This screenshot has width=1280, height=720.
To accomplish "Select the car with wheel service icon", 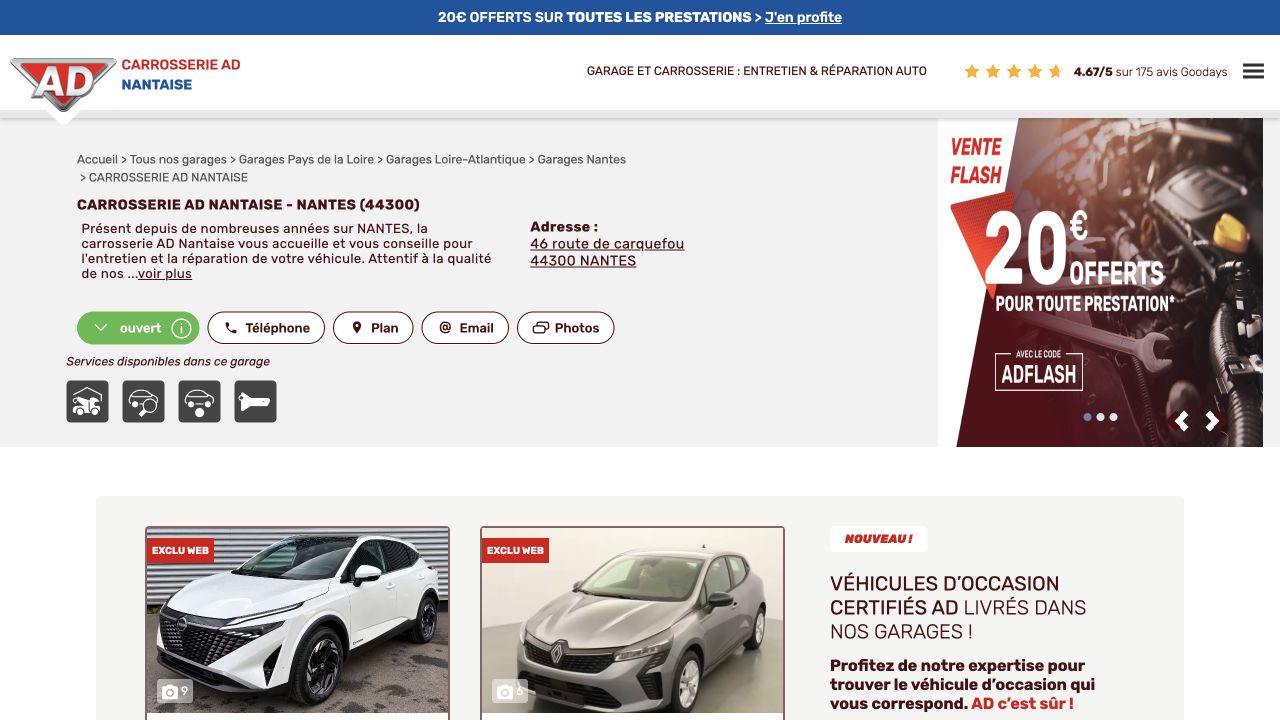I will tap(200, 402).
